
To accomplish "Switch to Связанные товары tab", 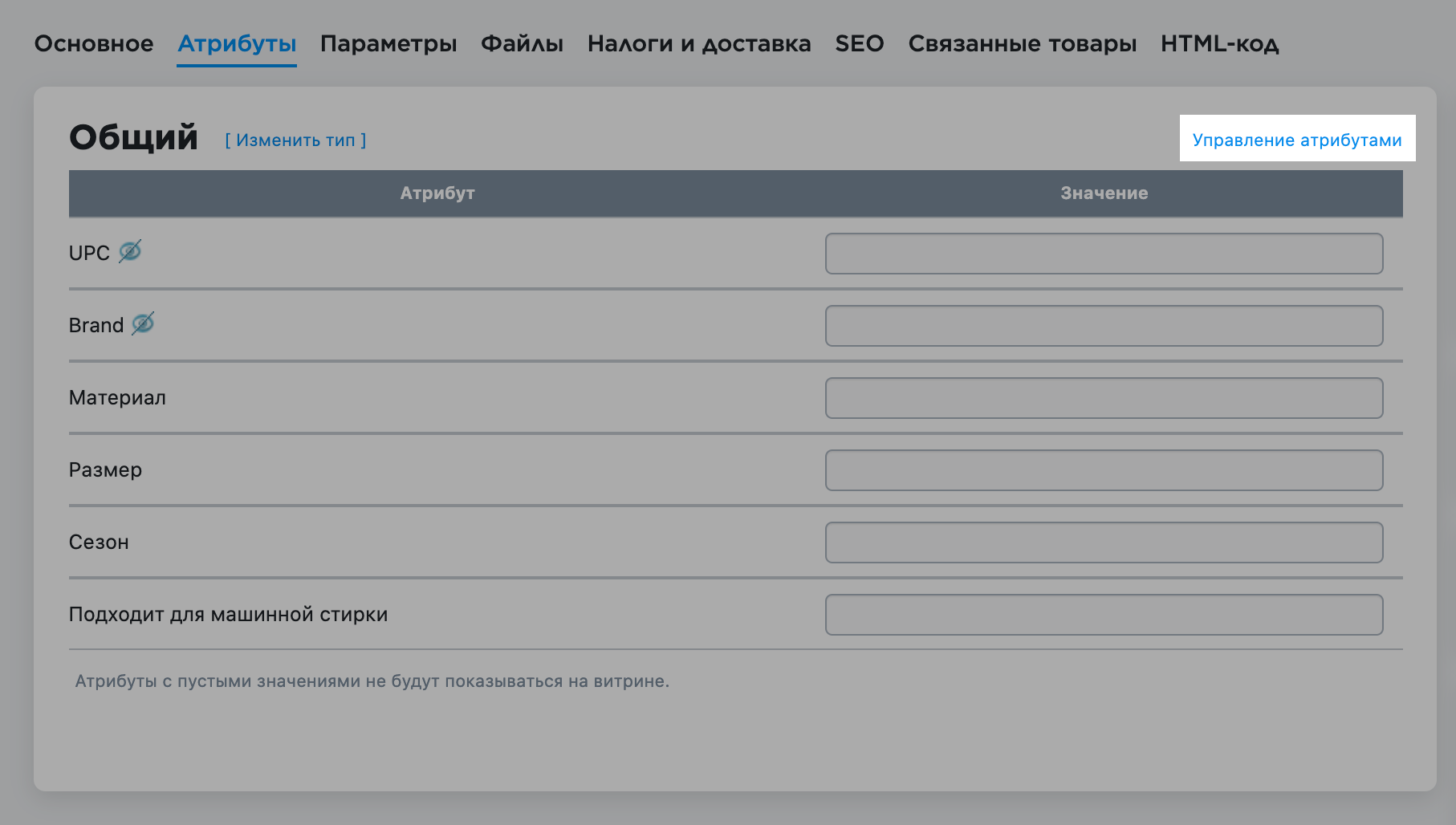I will pyautogui.click(x=1023, y=43).
